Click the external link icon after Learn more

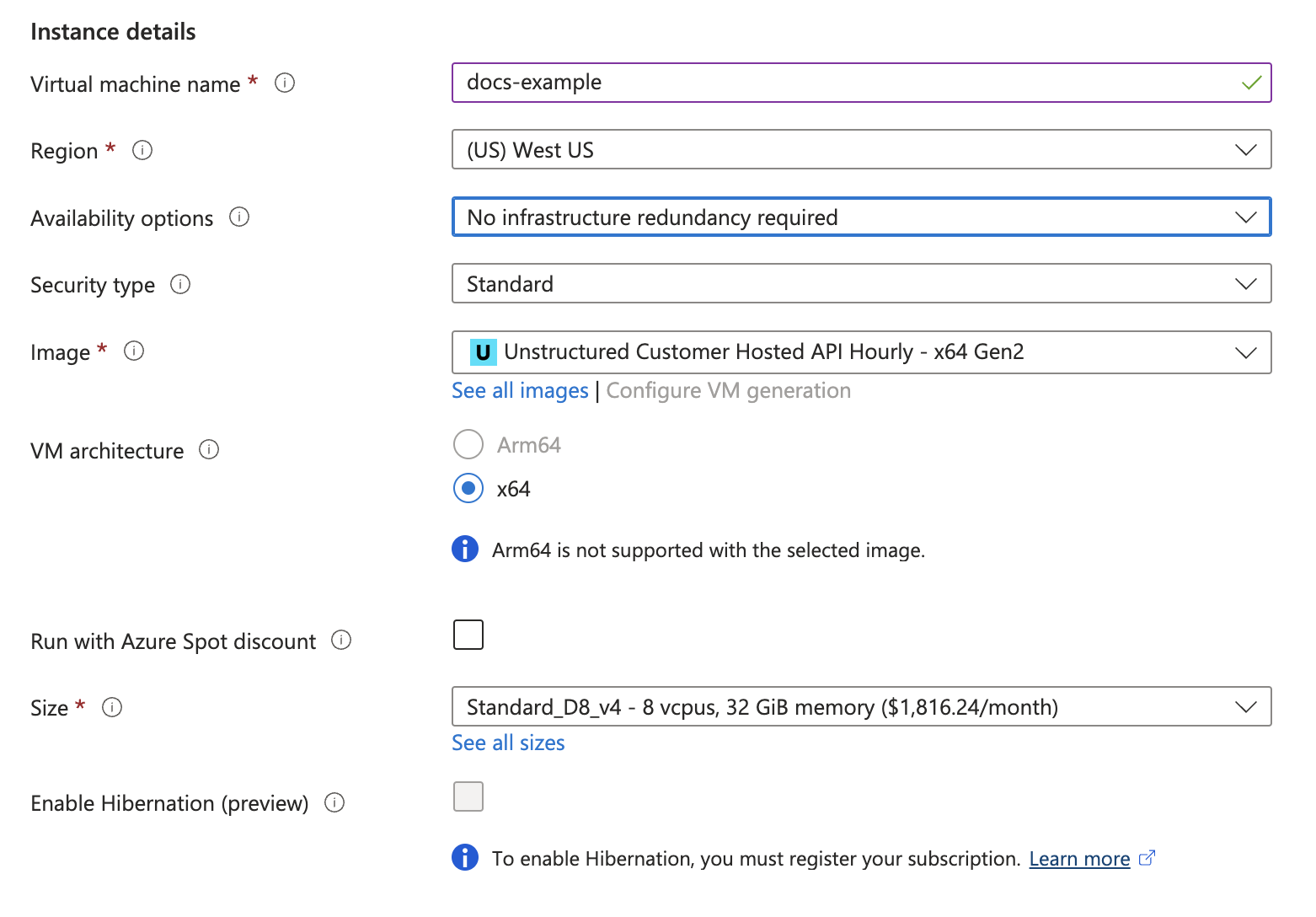pyautogui.click(x=1147, y=857)
